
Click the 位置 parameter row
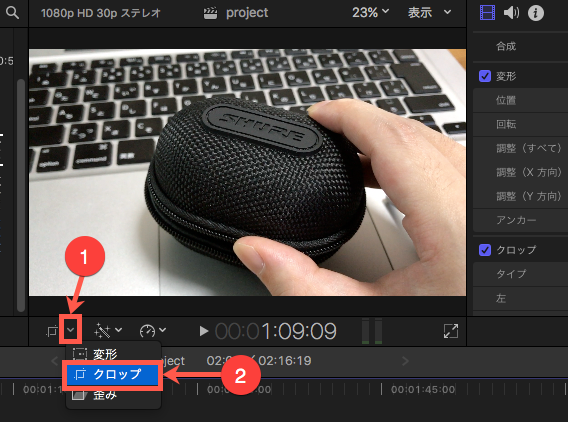[521, 100]
